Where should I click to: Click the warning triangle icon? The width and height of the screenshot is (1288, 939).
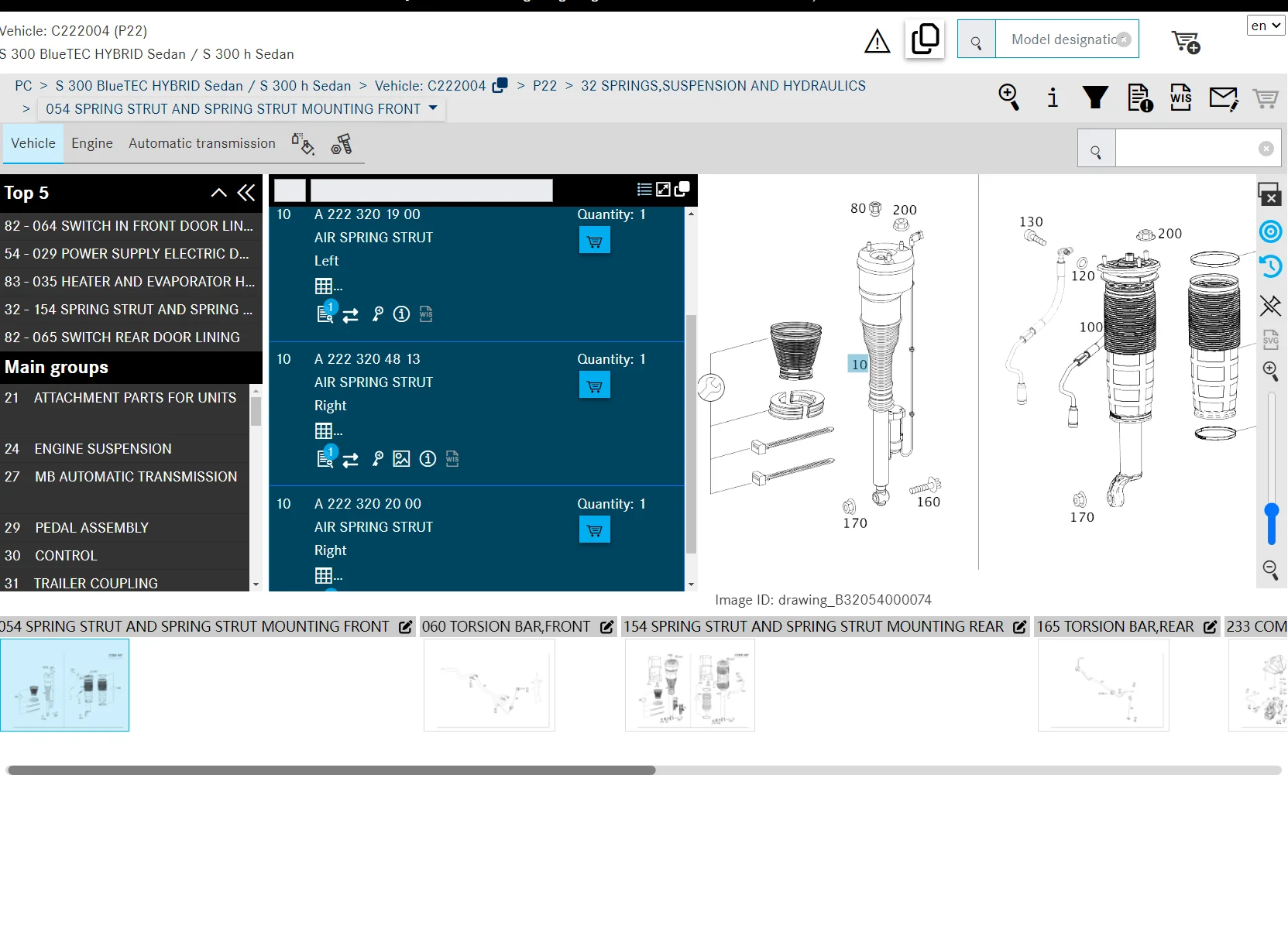point(877,41)
